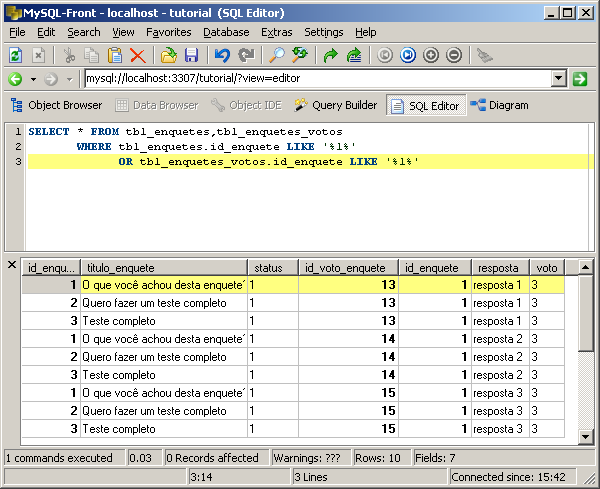Click the 'Warnings: ???' status entry
This screenshot has height=489, width=600.
(x=310, y=458)
